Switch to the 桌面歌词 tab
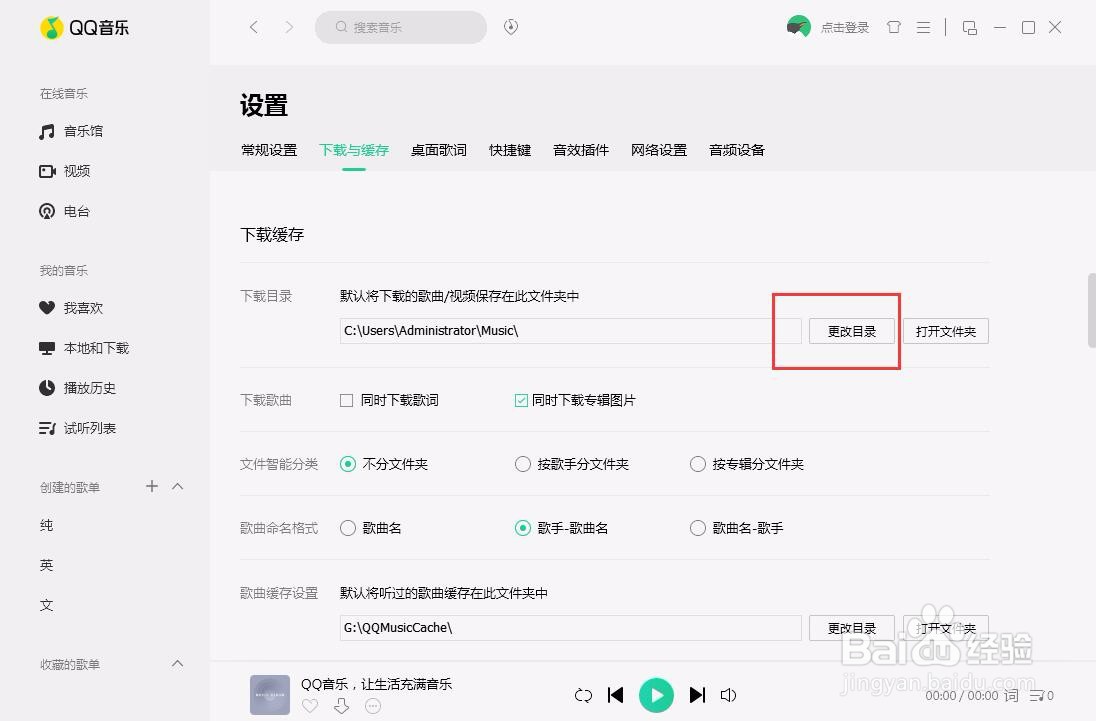 [x=438, y=150]
